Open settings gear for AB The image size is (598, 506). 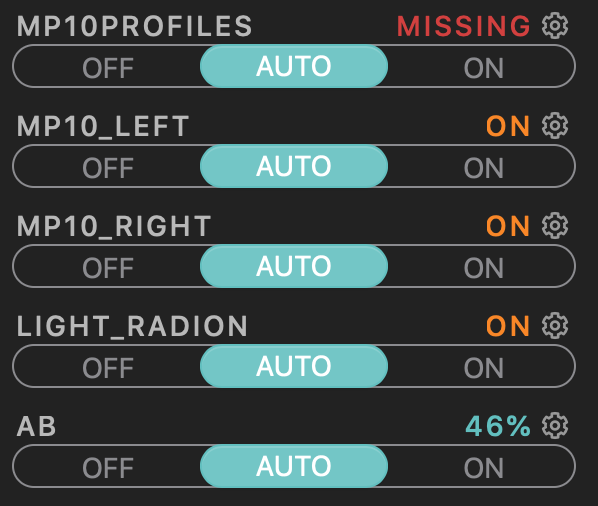pos(555,426)
